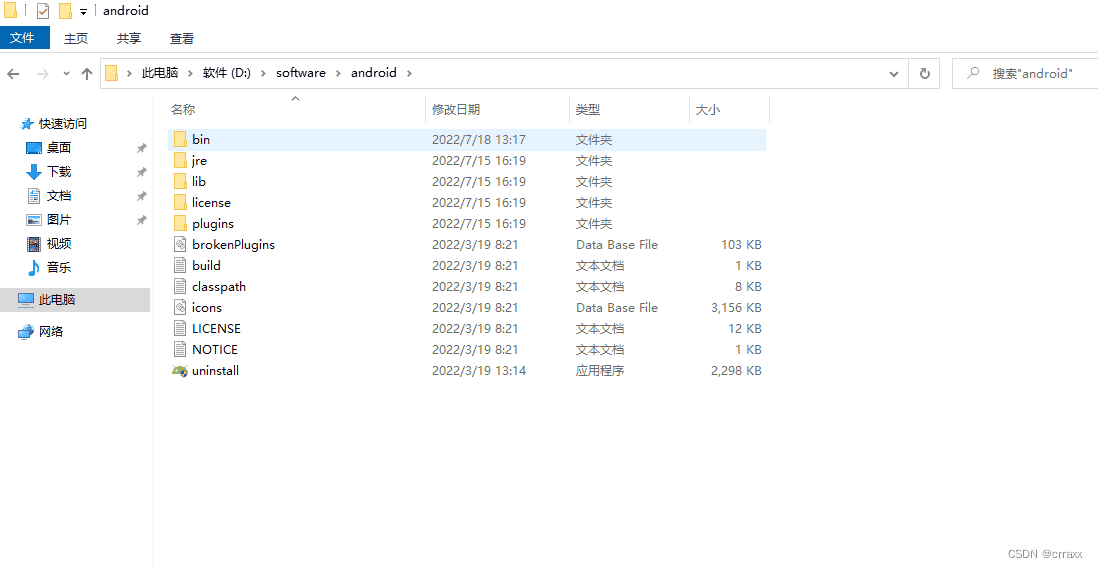Open Desktop (桌面) in quick access
The image size is (1098, 568).
click(x=59, y=148)
